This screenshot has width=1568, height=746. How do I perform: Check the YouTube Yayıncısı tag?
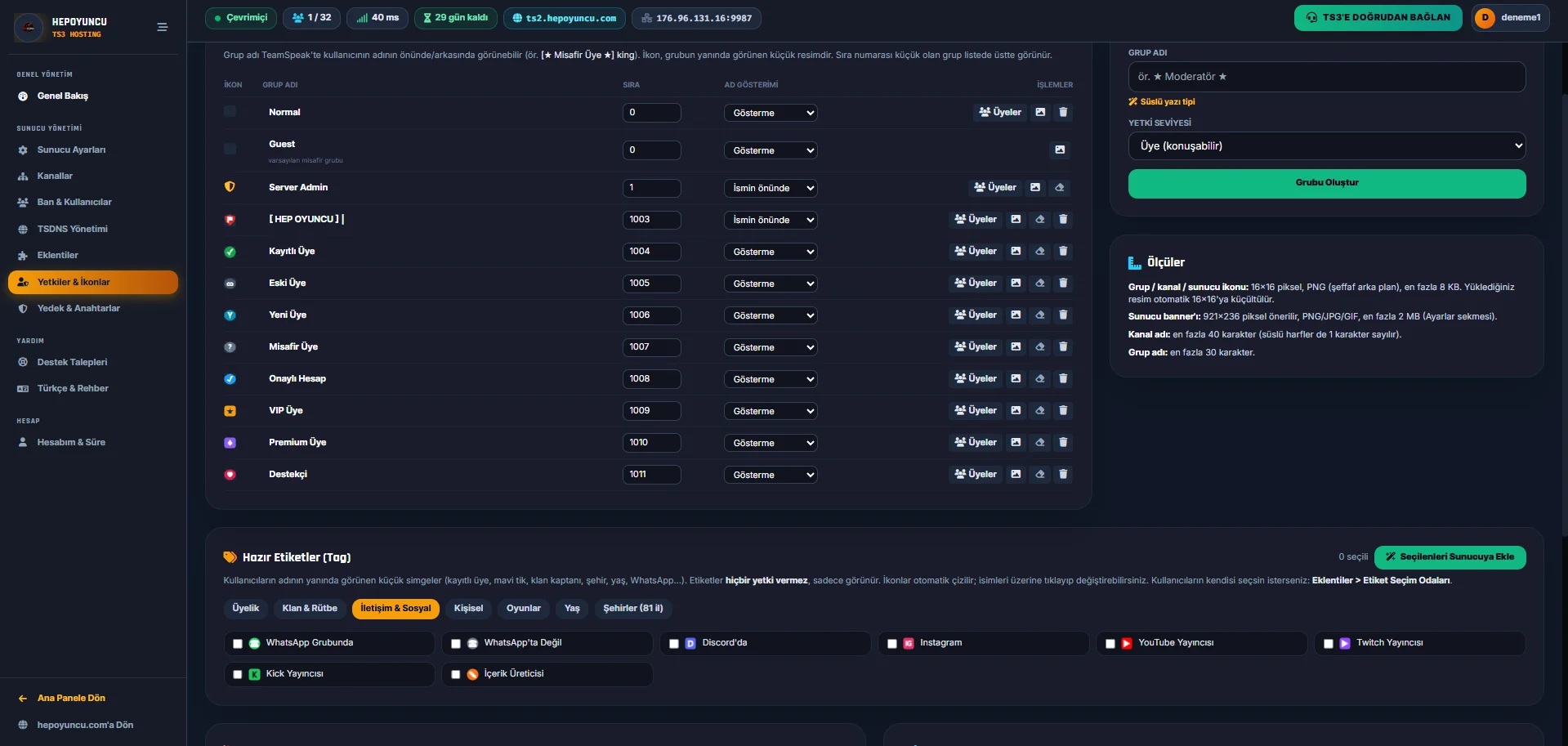click(x=1110, y=644)
